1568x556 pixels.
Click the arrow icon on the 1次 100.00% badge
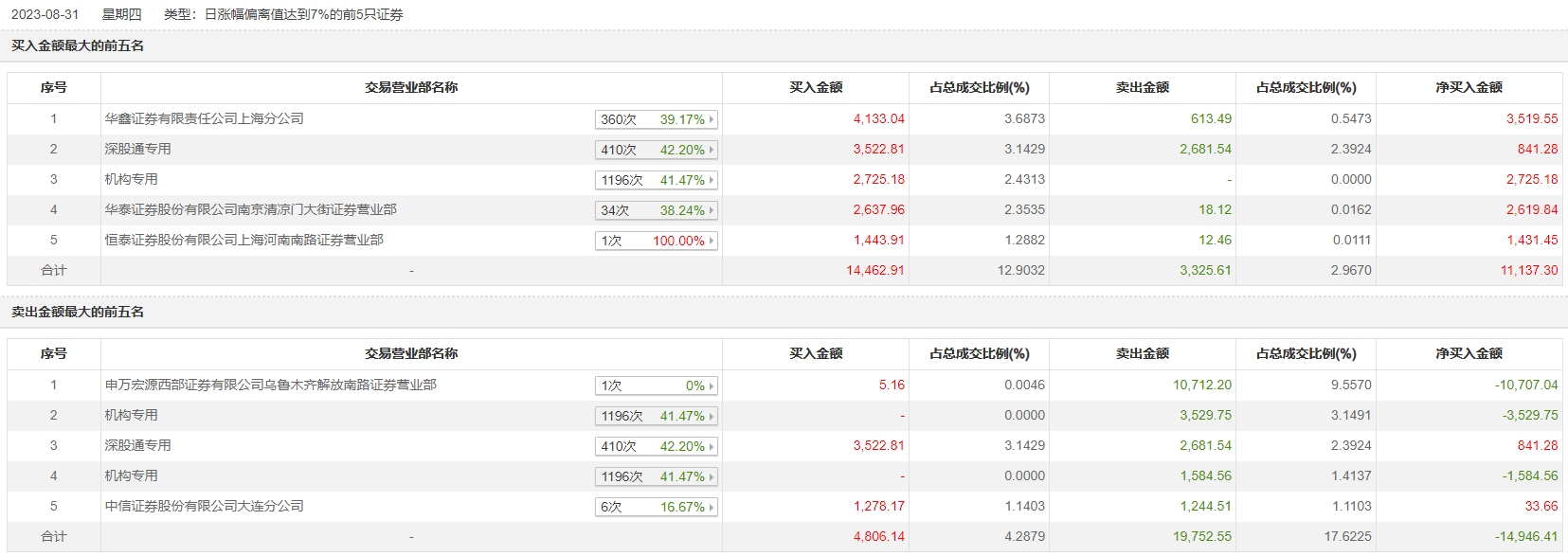(x=712, y=241)
